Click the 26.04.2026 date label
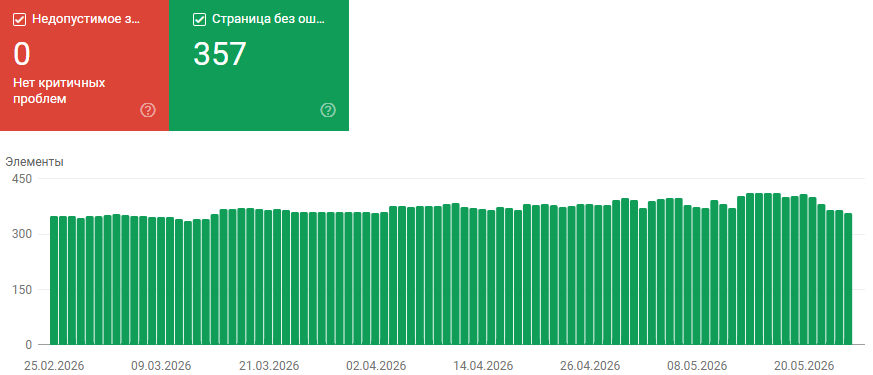The width and height of the screenshot is (873, 375). (x=590, y=366)
